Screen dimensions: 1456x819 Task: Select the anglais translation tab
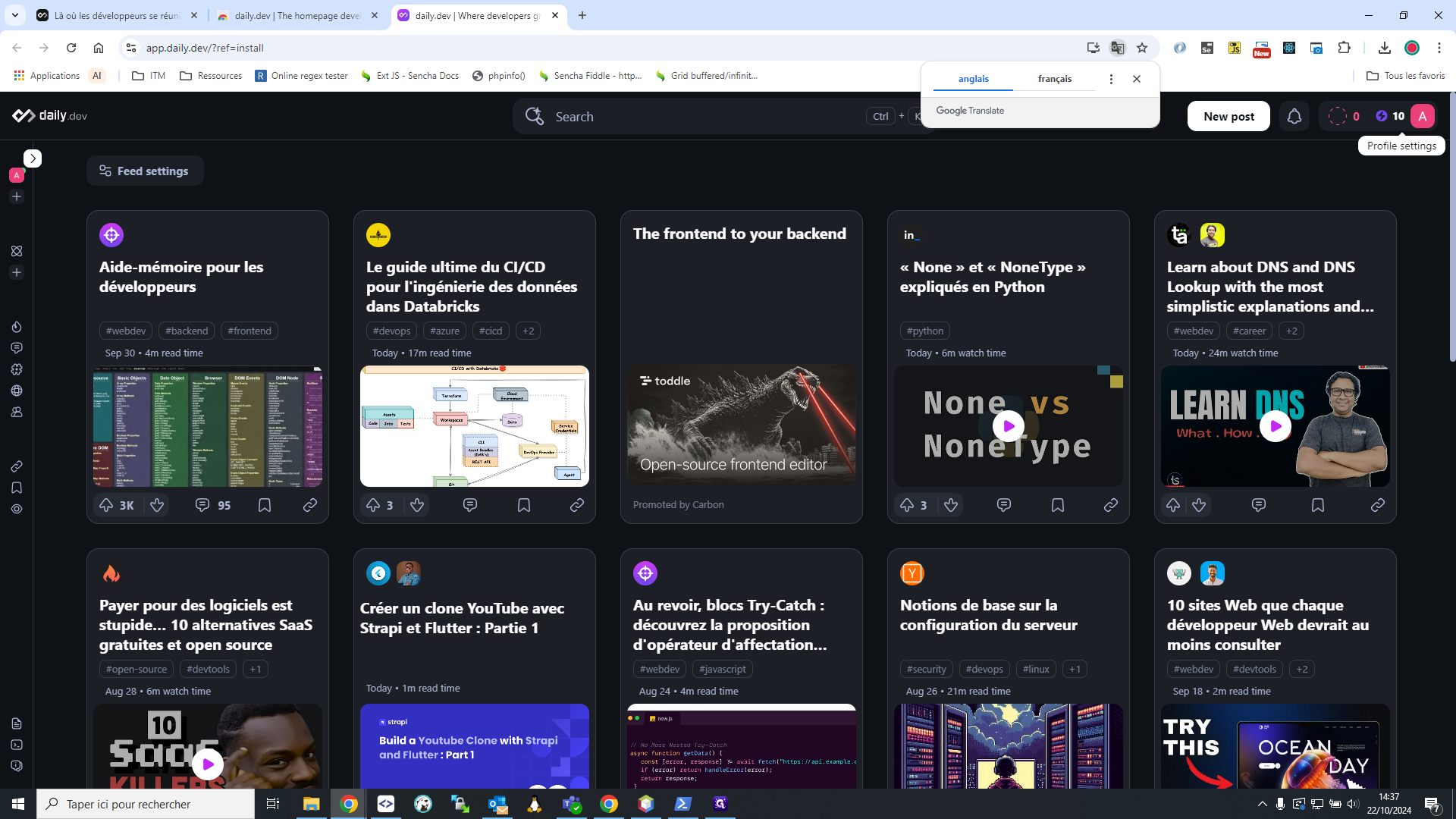point(973,79)
